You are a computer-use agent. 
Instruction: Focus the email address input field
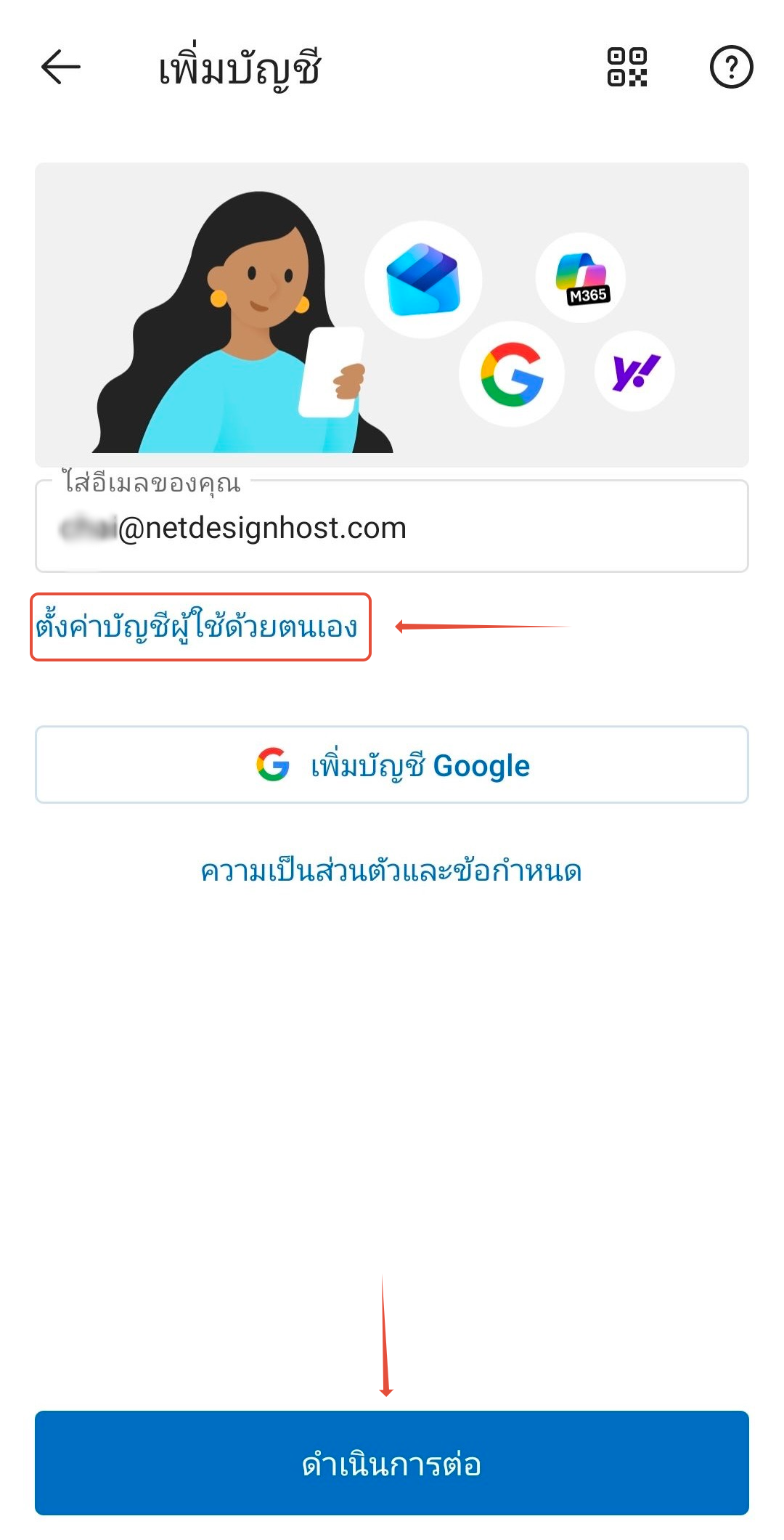(x=392, y=526)
